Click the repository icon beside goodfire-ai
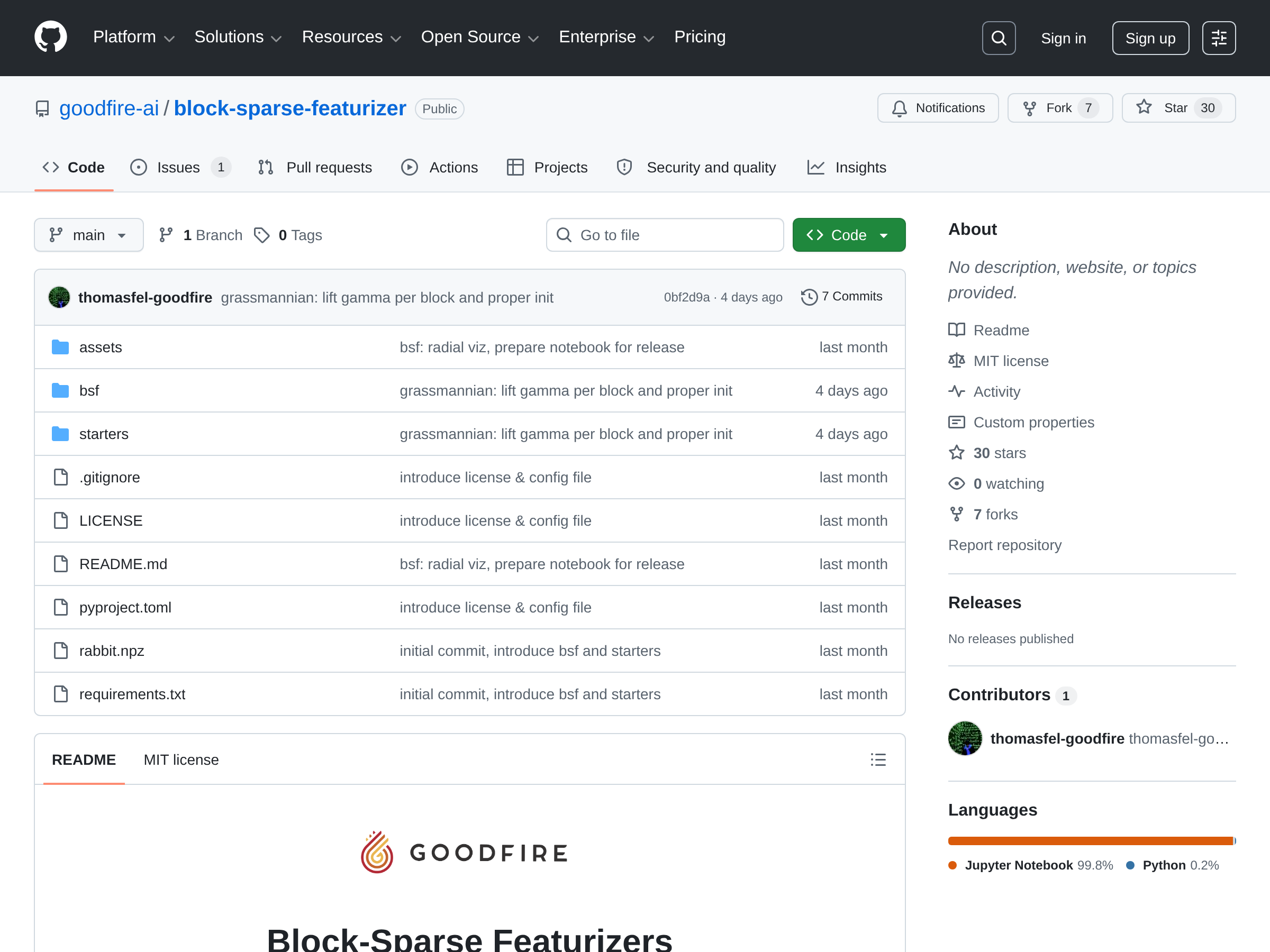Image resolution: width=1270 pixels, height=952 pixels. point(42,108)
